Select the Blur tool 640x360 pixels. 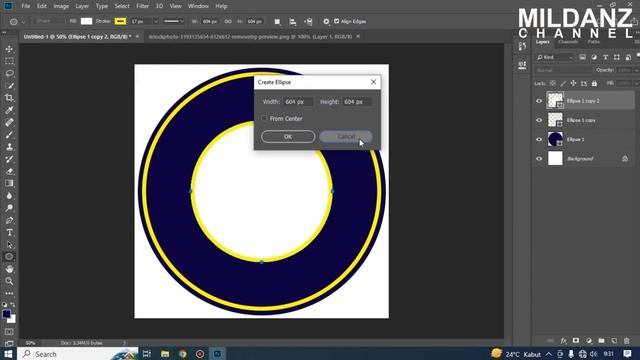9,196
